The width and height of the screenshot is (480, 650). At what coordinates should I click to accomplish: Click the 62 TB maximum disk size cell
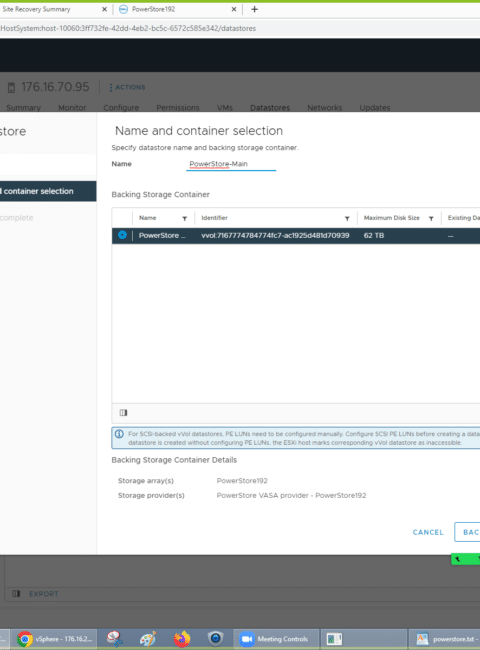click(374, 235)
